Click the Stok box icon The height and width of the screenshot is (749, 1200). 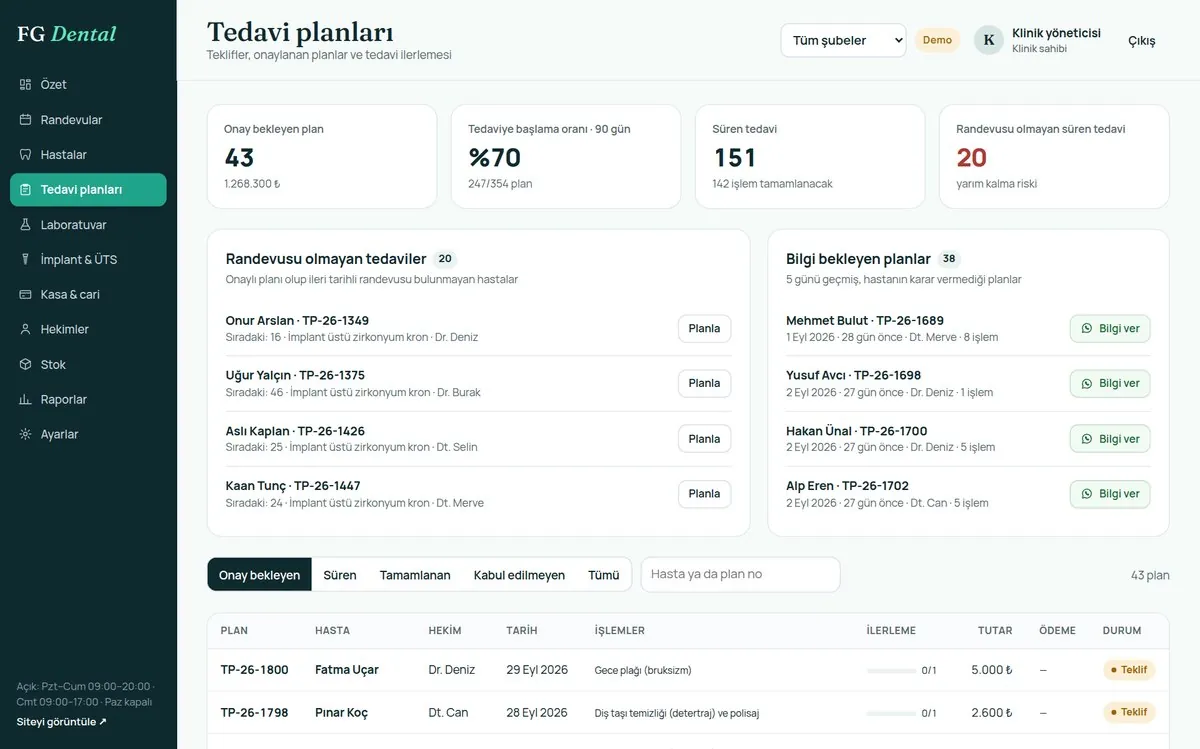point(26,364)
